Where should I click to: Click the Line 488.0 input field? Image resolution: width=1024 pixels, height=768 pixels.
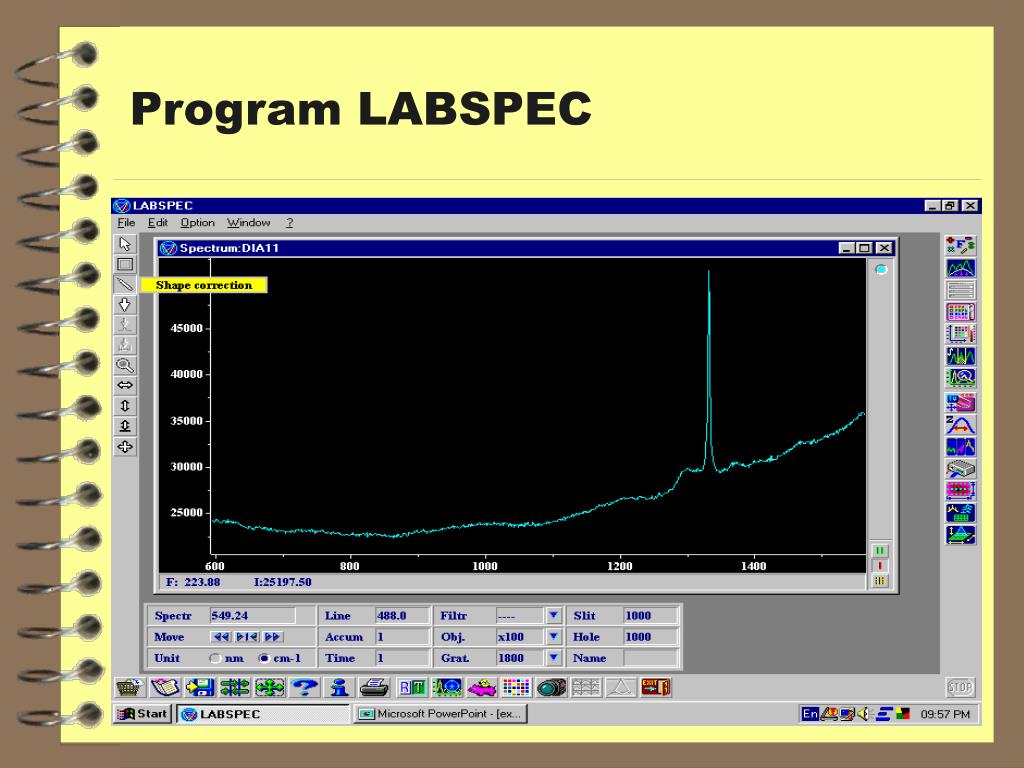point(402,615)
